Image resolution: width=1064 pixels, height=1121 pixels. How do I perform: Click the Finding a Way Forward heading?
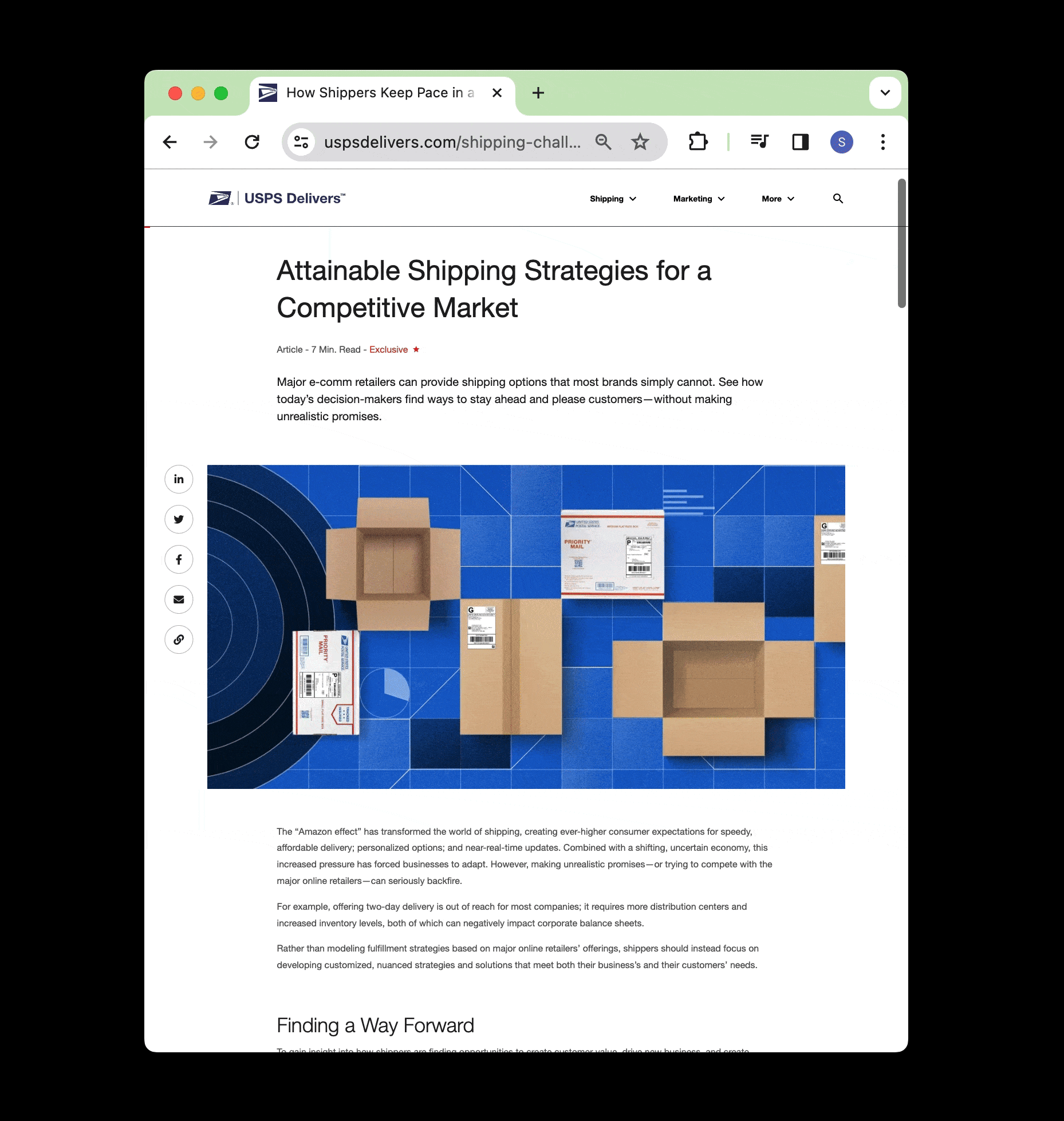click(x=375, y=1025)
